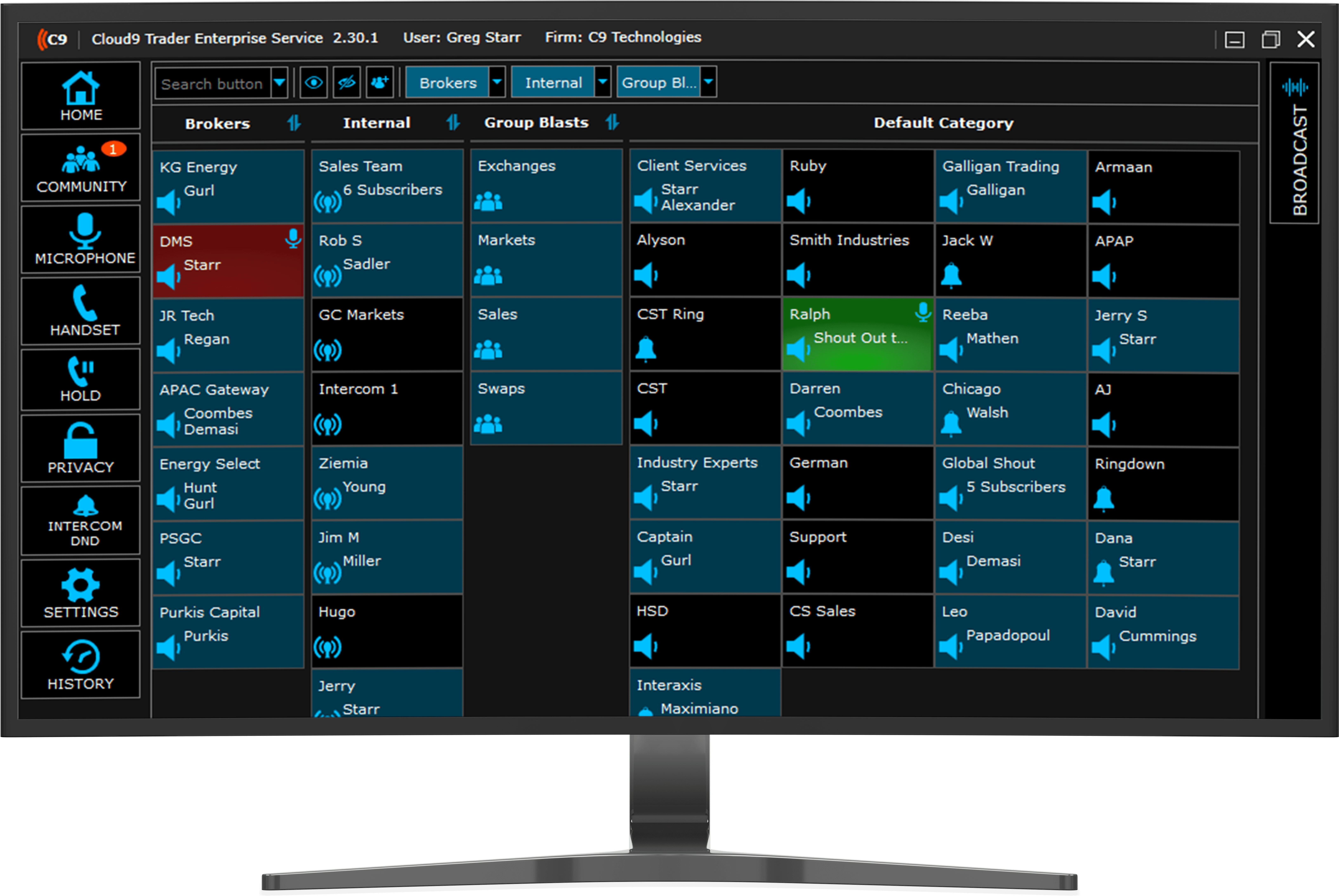Click the Hugo intercom icon
1339x896 pixels.
[328, 647]
